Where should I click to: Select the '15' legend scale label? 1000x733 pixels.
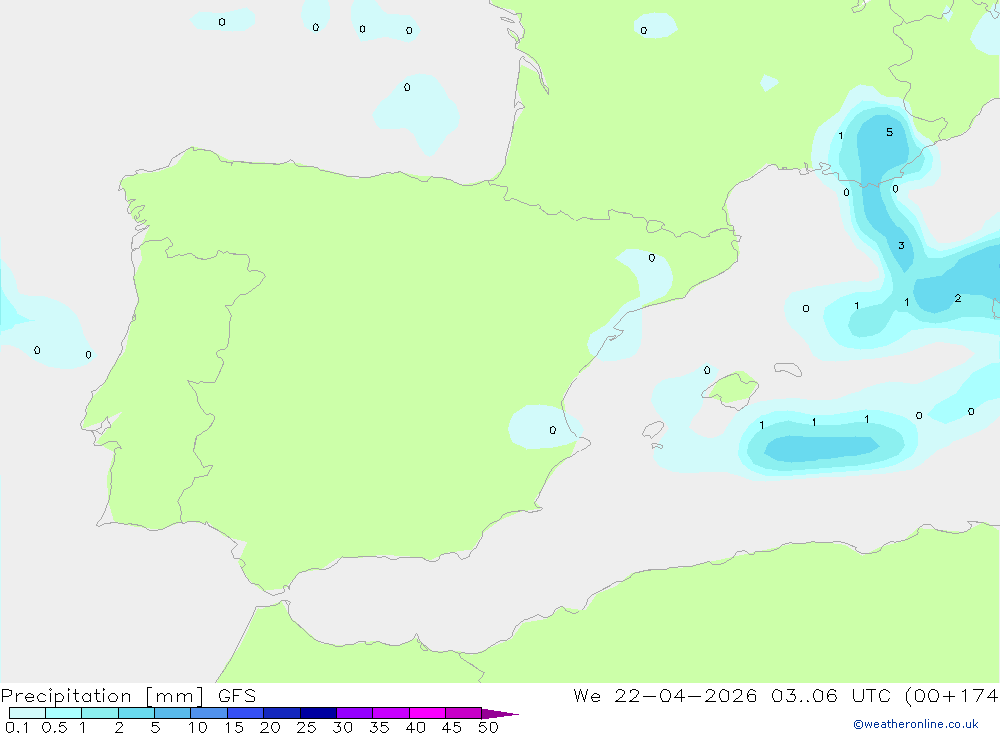click(x=234, y=727)
